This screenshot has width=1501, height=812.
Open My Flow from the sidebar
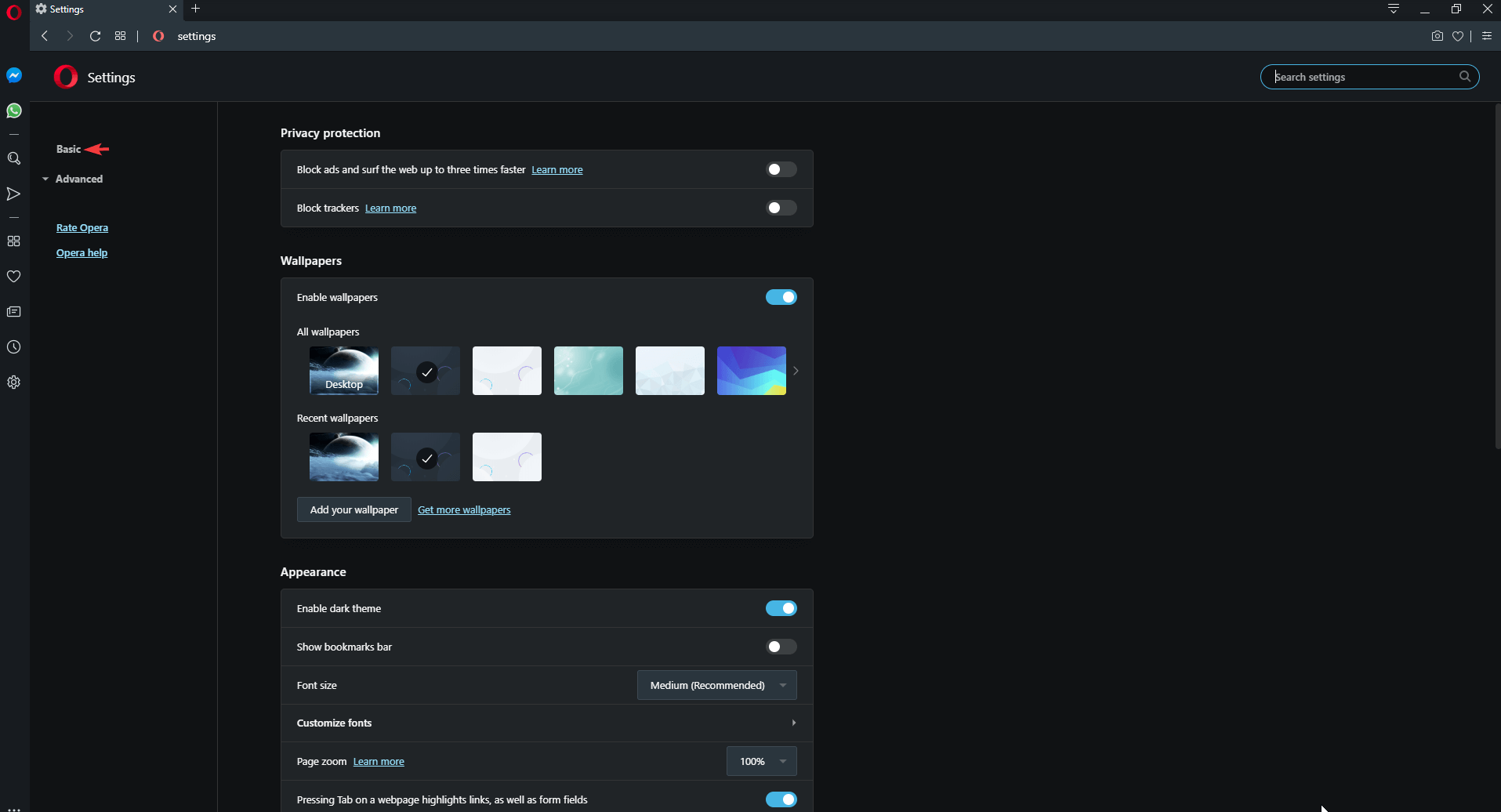tap(13, 194)
